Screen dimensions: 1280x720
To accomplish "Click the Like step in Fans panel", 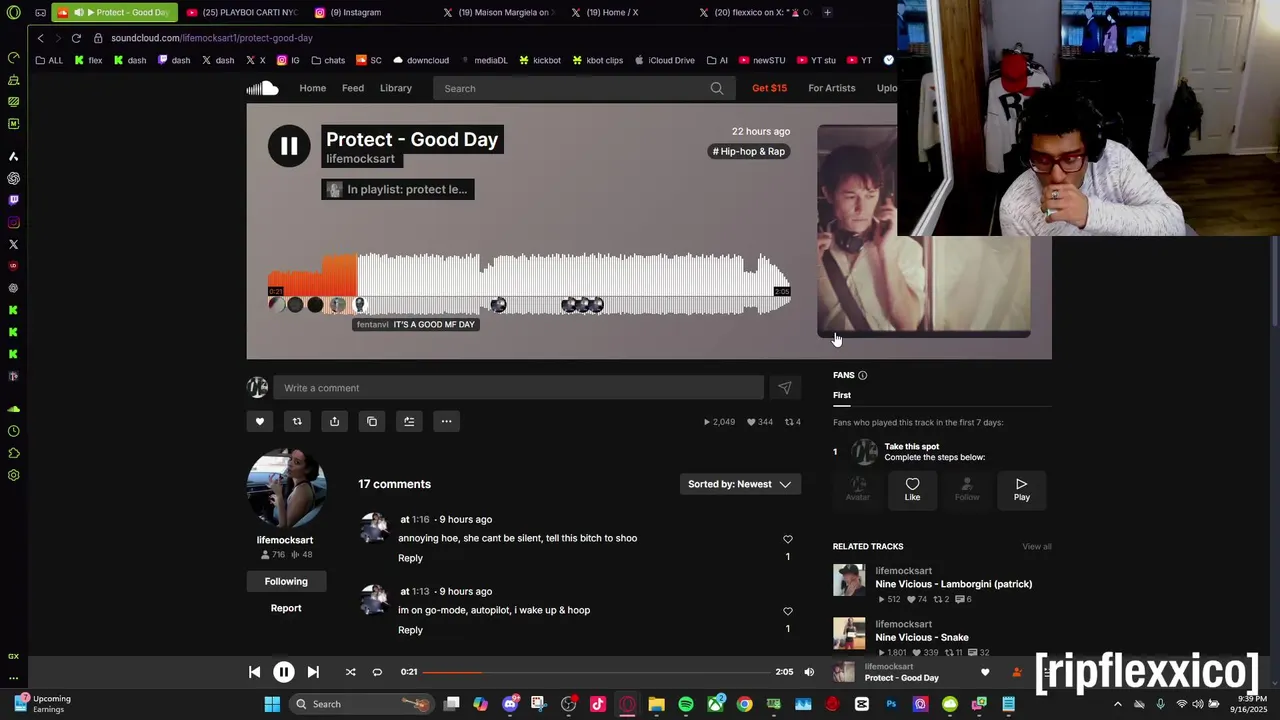I will pos(912,489).
